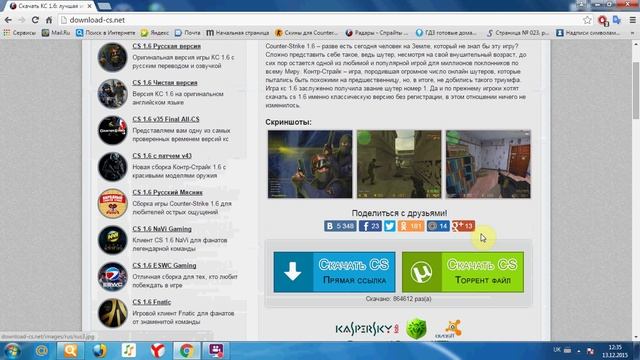Open the Сервисы apps bookmark

click(20, 33)
